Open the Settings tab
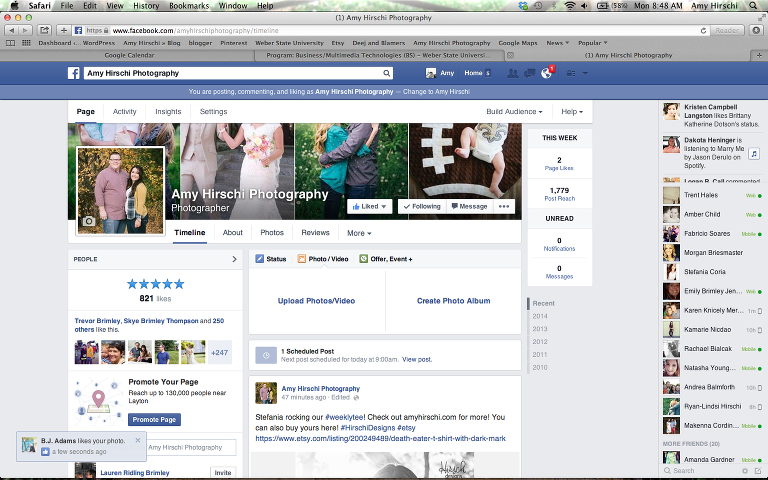Viewport: 768px width, 480px height. click(x=214, y=112)
